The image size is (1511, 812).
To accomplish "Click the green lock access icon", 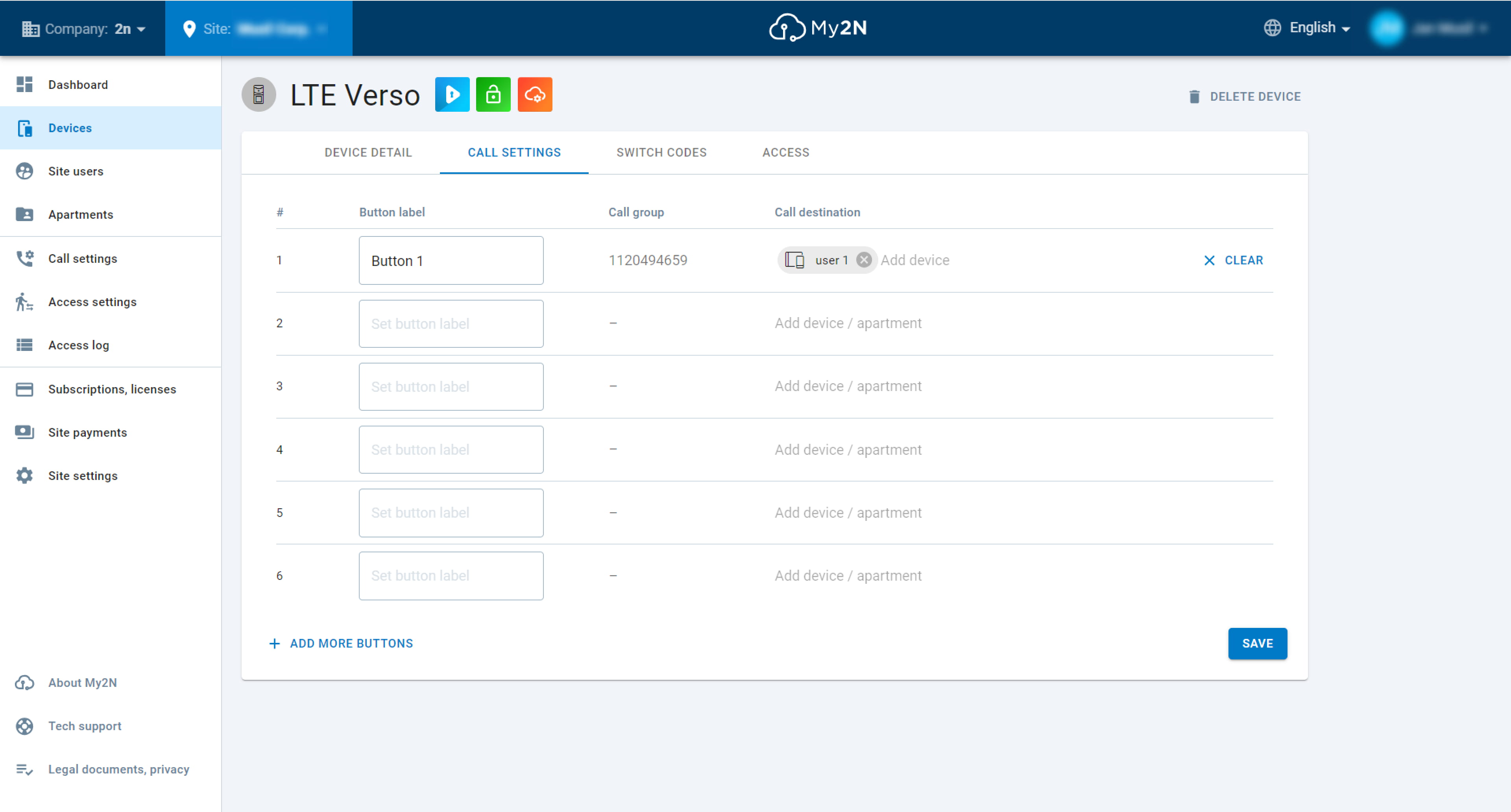I will 493,95.
